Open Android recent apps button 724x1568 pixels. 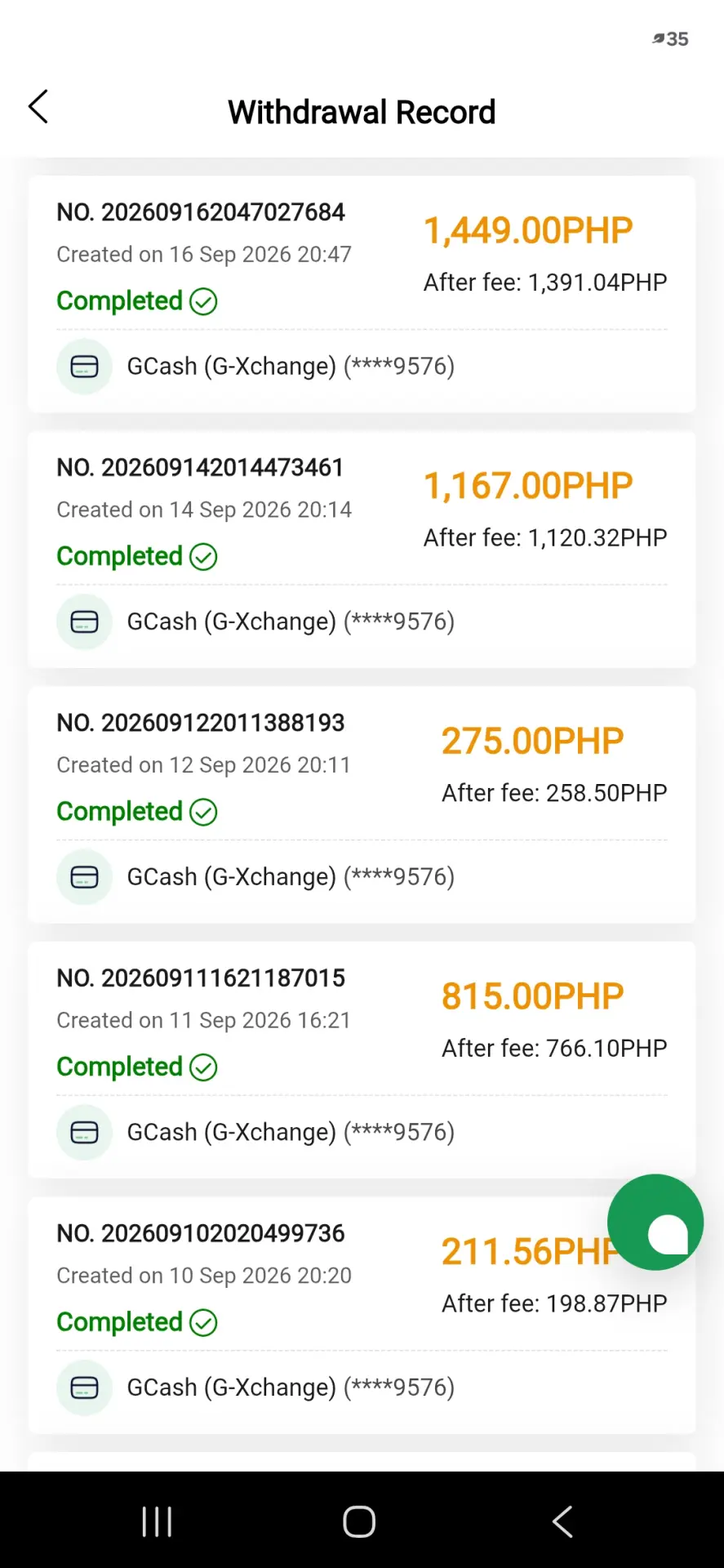click(x=157, y=1521)
